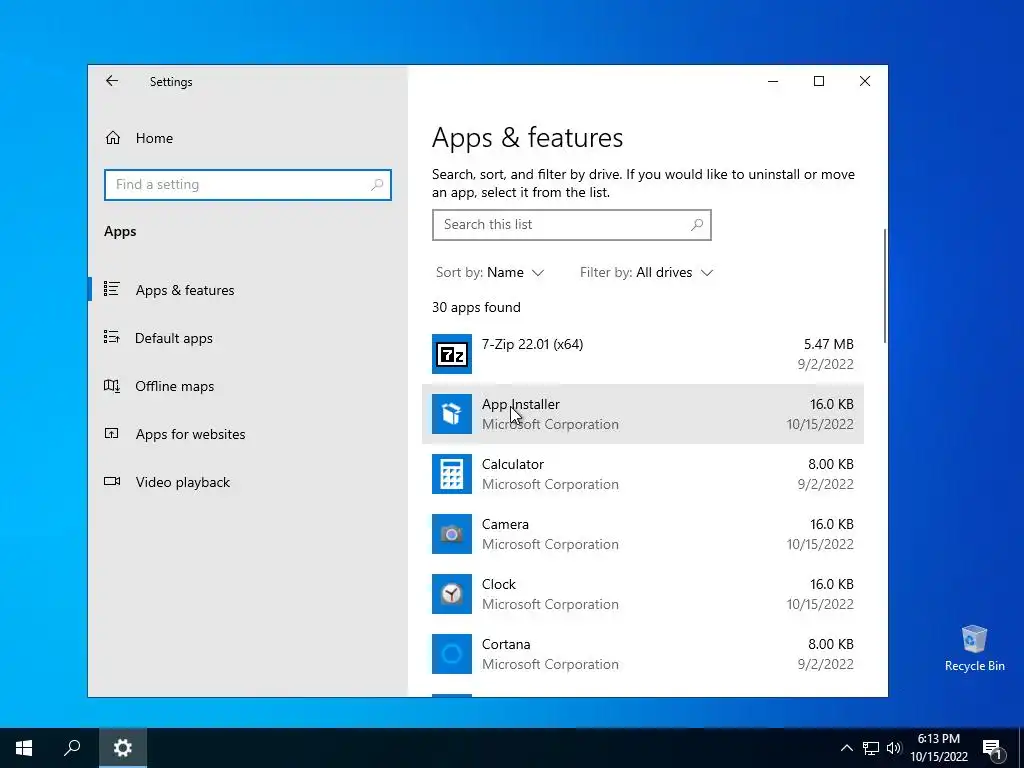Open the Filter by All drives dropdown

coord(647,272)
